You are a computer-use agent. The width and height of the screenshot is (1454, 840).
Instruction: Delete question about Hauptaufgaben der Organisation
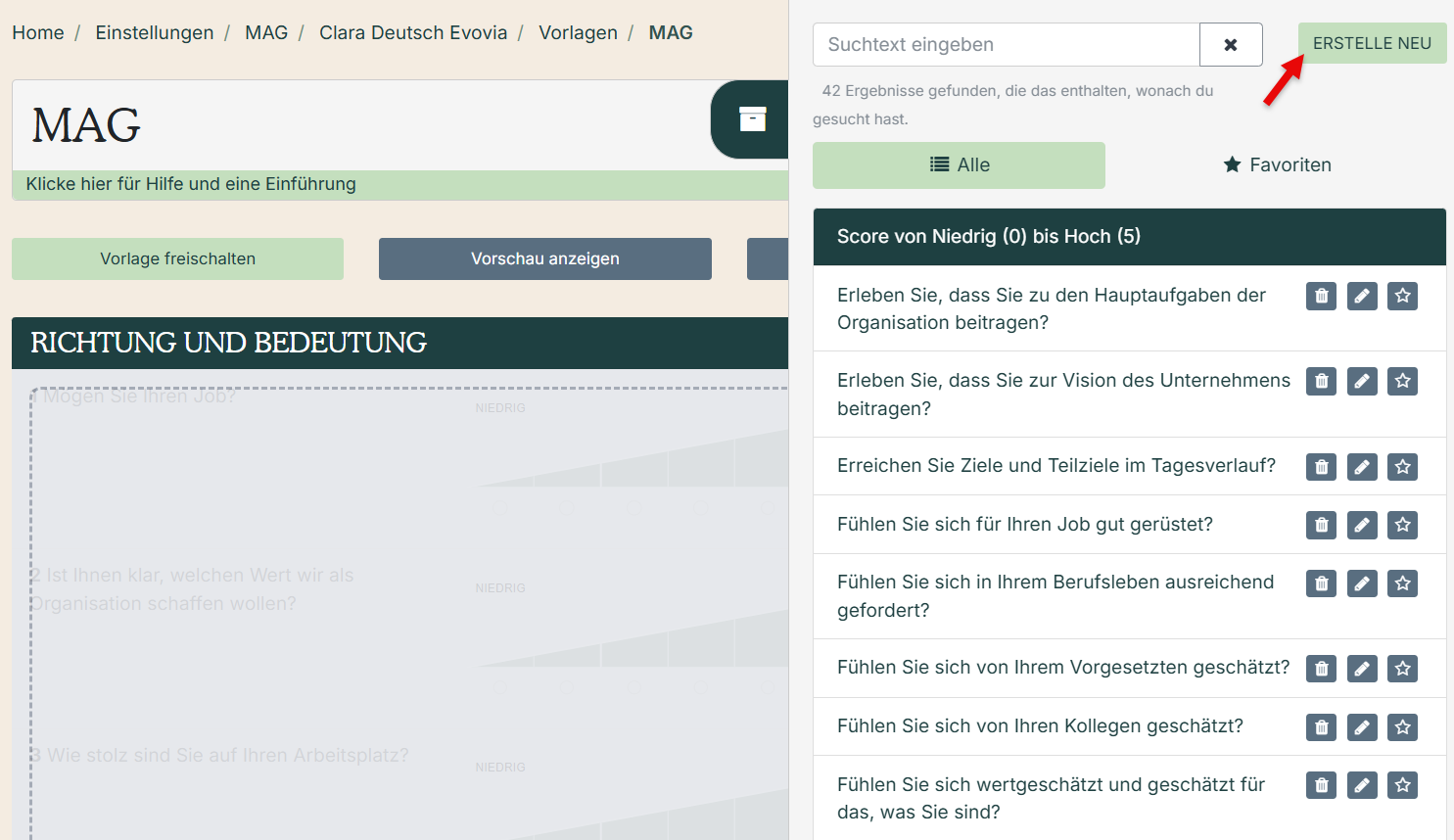(1321, 296)
